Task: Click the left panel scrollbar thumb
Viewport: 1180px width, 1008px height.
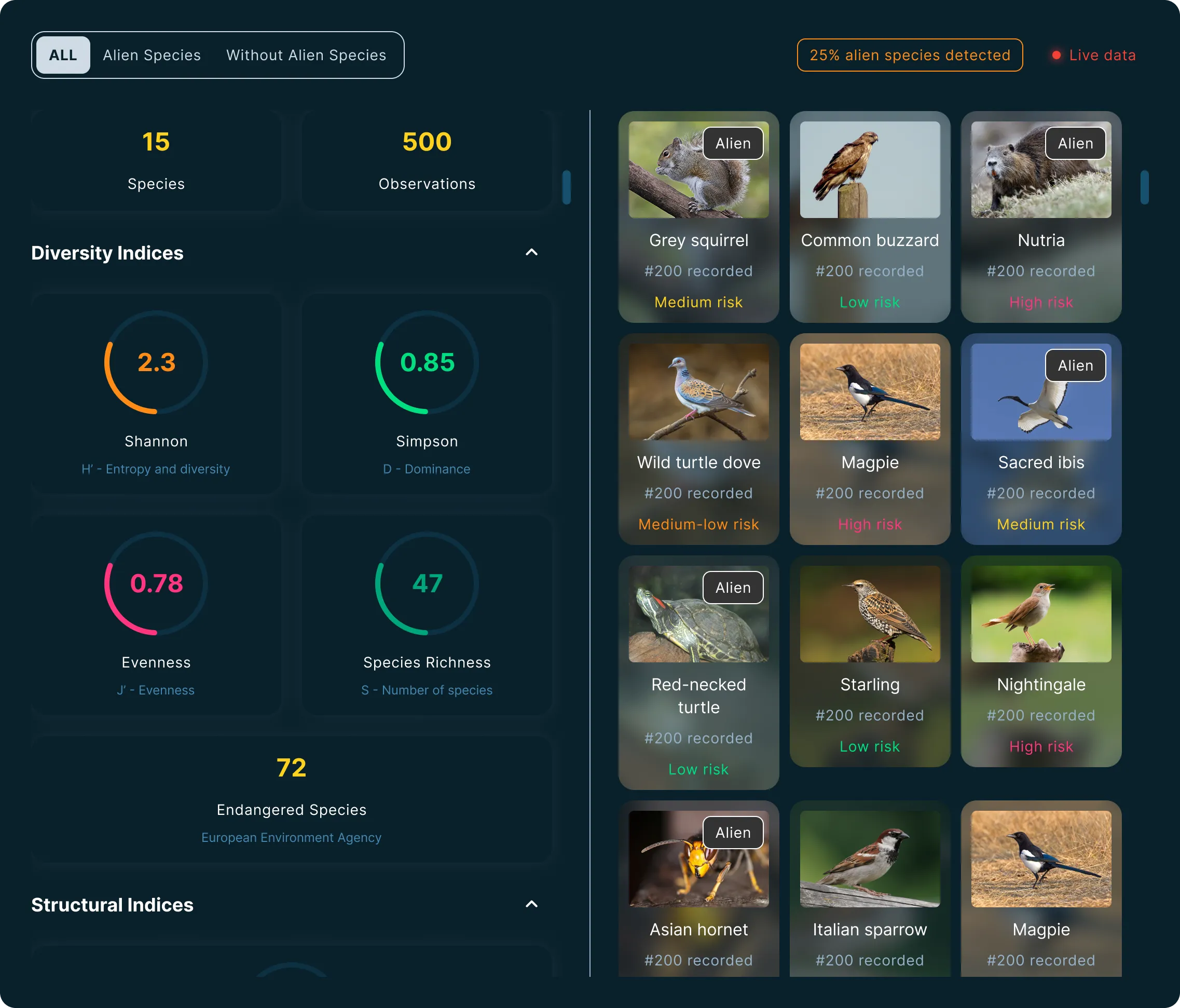Action: (x=566, y=187)
